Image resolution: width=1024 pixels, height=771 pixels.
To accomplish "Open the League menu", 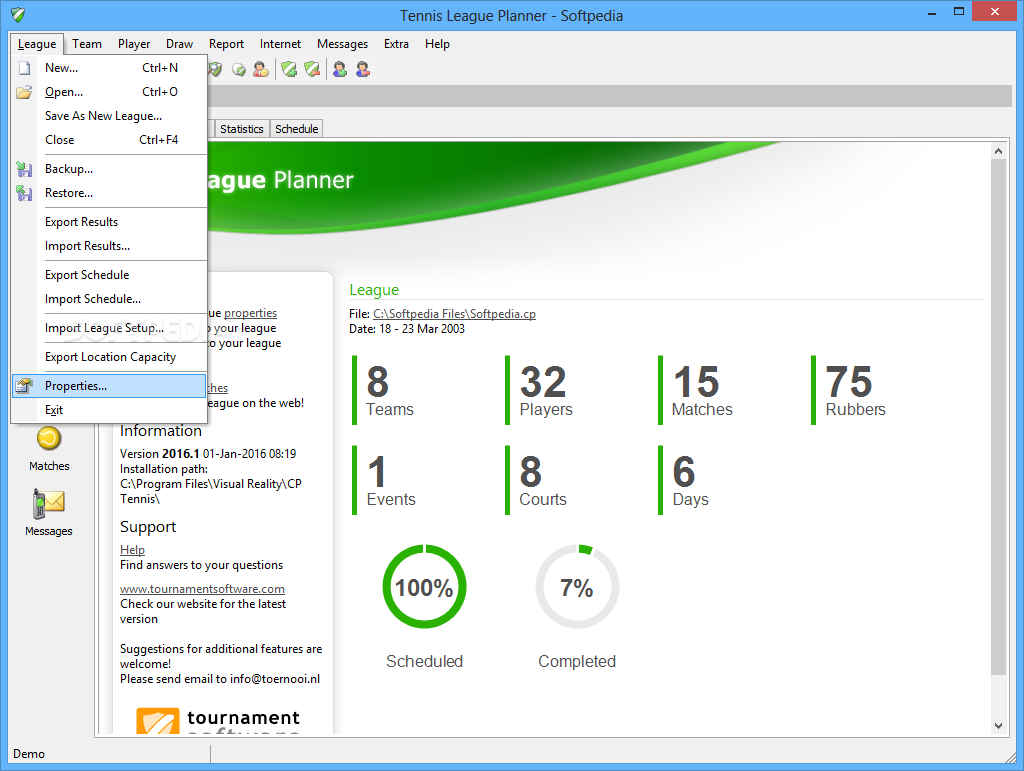I will coord(37,44).
